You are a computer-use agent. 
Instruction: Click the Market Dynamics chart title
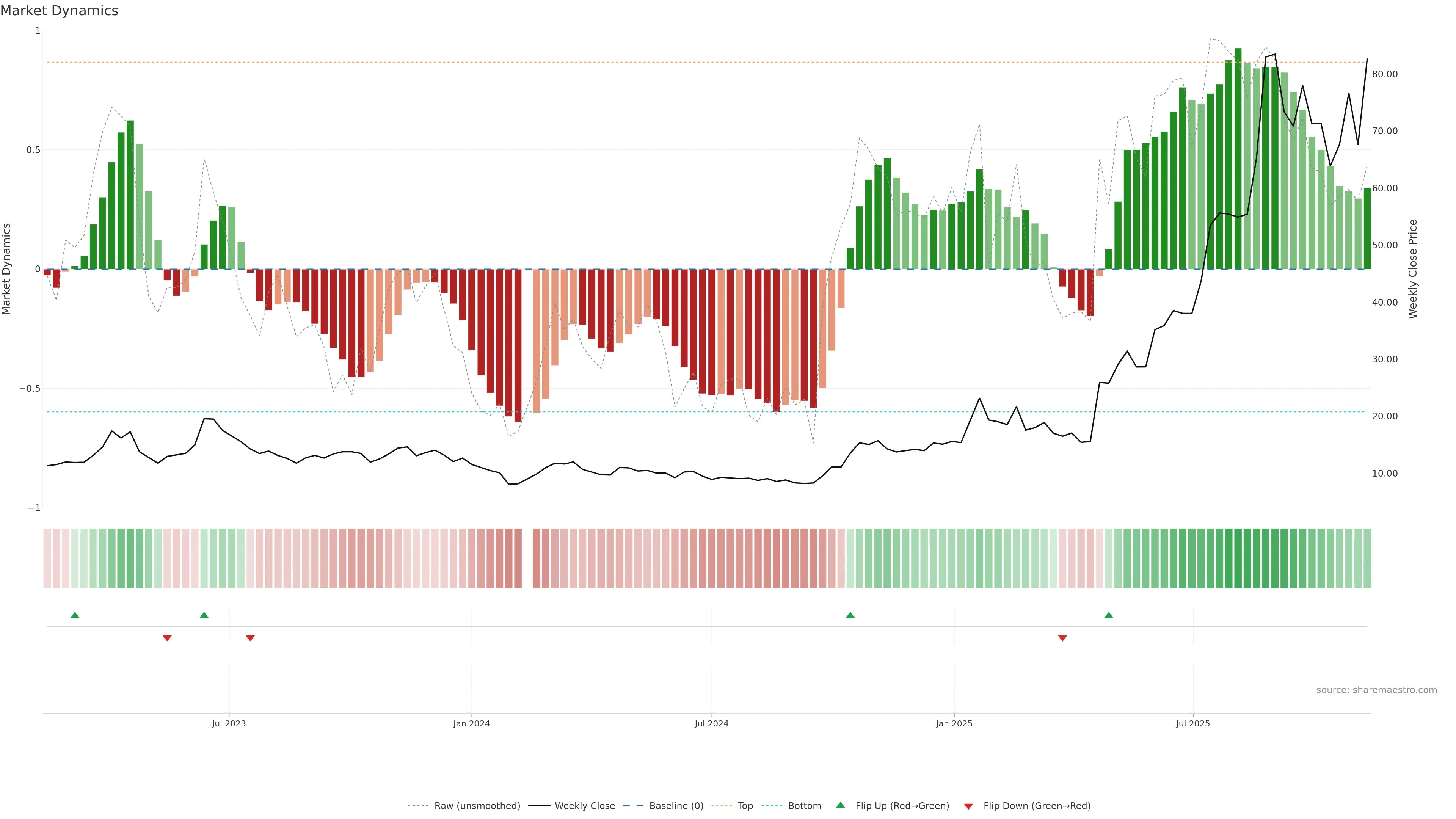tap(60, 11)
